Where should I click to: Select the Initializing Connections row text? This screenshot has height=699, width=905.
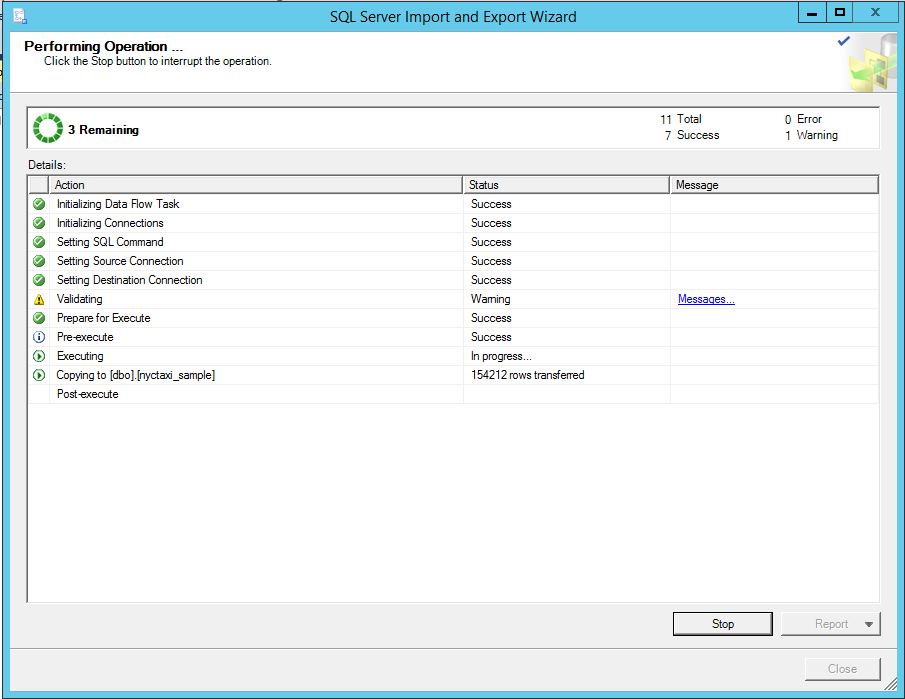click(110, 223)
